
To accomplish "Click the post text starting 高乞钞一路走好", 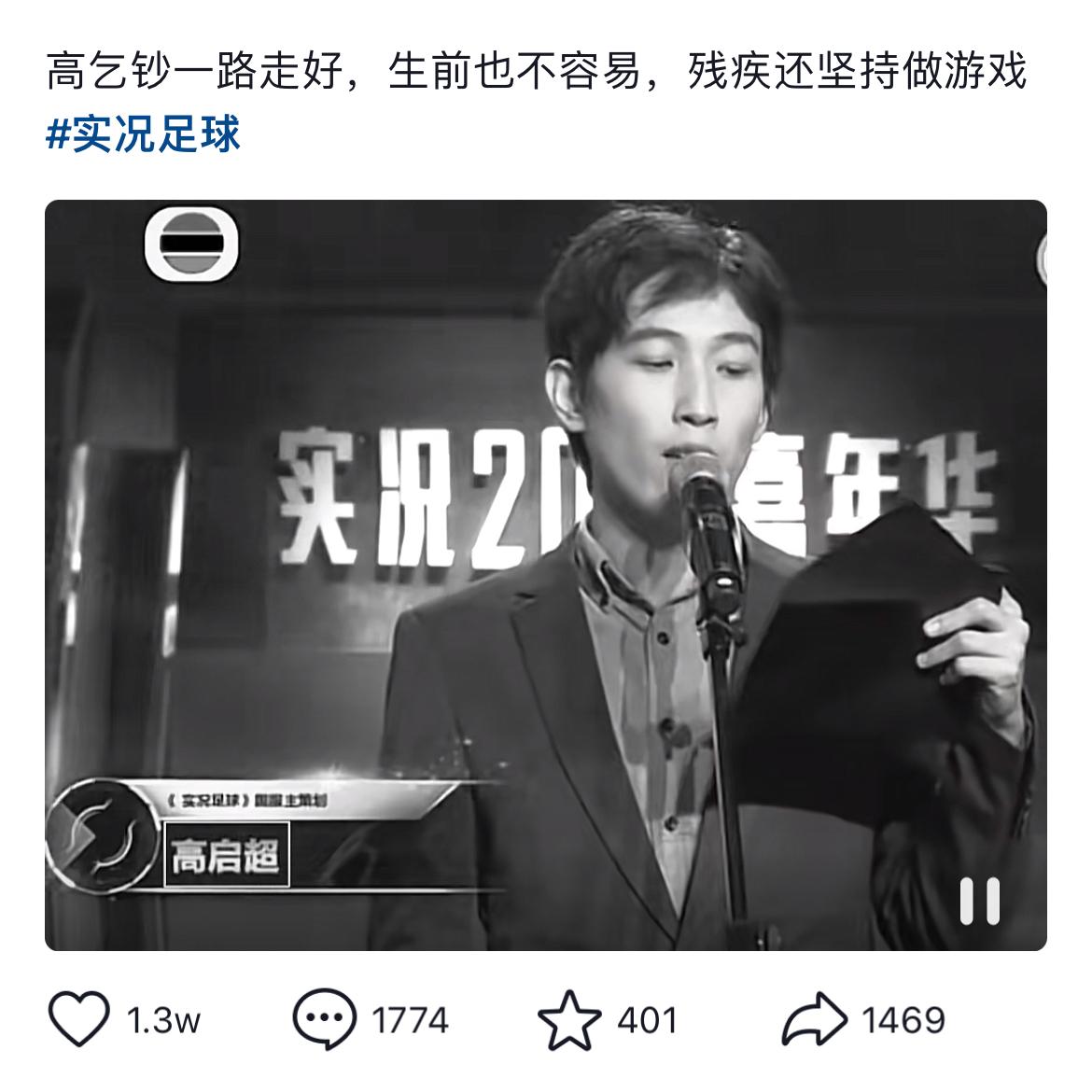I will coord(537,71).
